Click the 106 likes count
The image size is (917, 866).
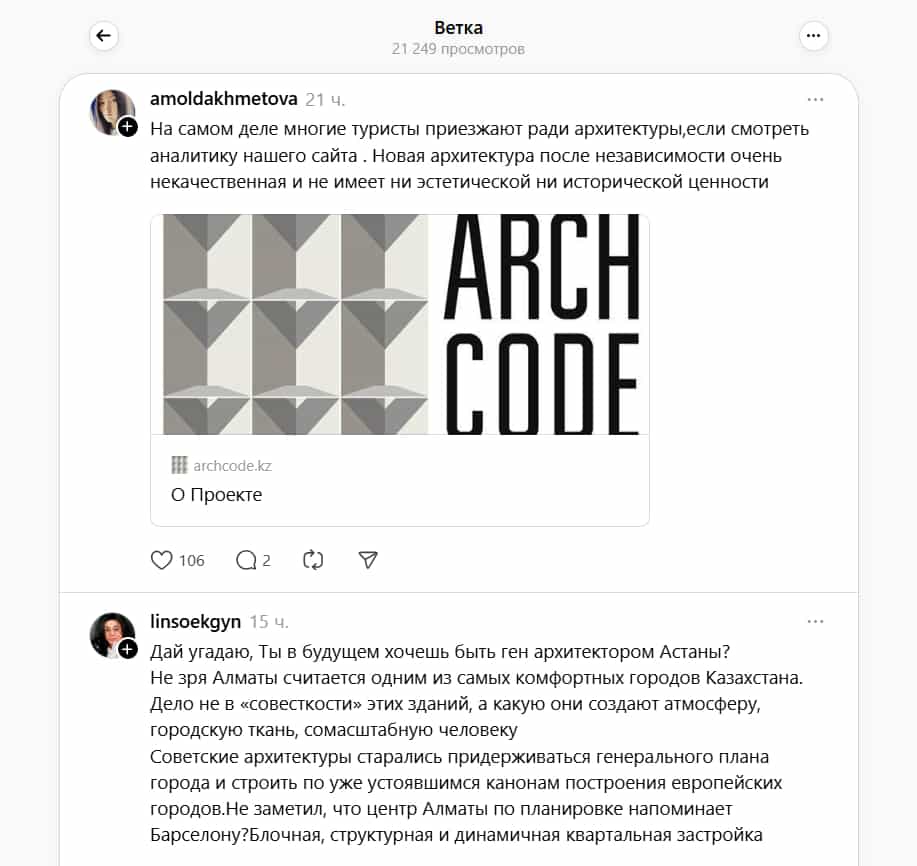192,560
